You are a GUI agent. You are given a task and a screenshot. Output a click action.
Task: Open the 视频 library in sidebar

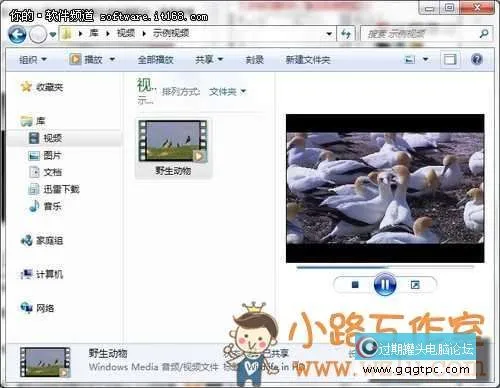point(53,138)
